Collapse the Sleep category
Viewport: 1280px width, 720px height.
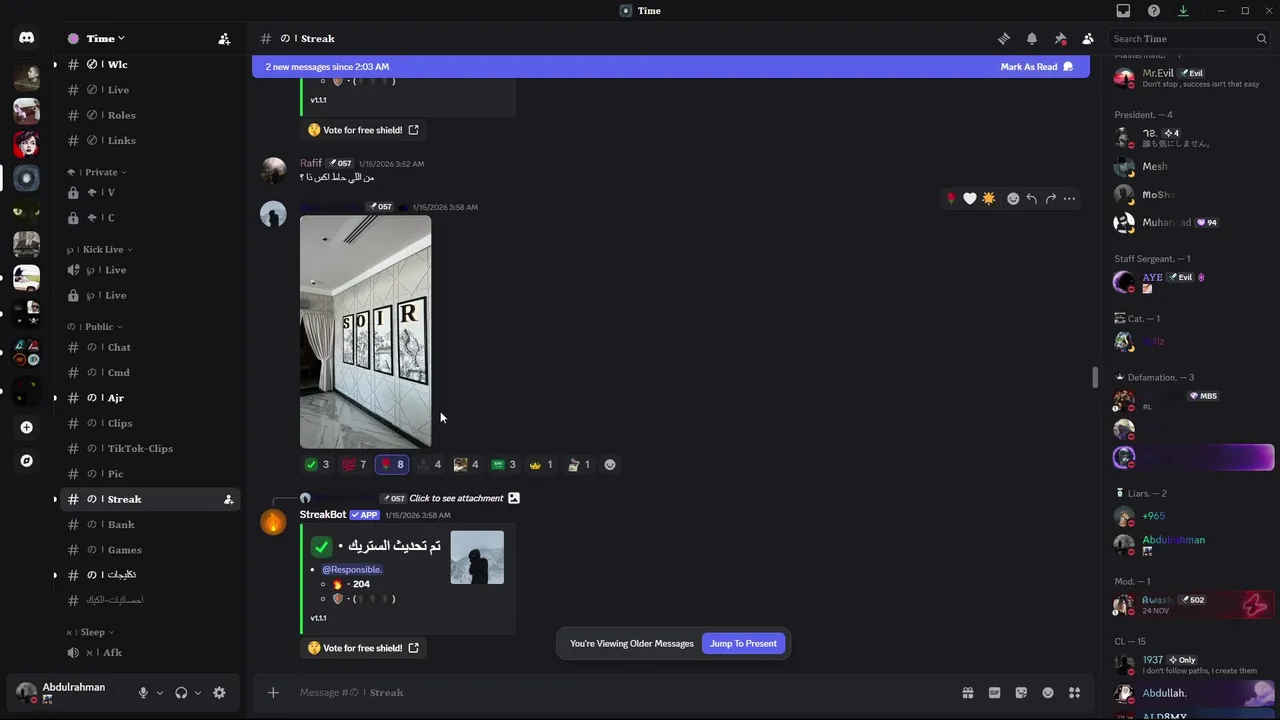point(90,632)
